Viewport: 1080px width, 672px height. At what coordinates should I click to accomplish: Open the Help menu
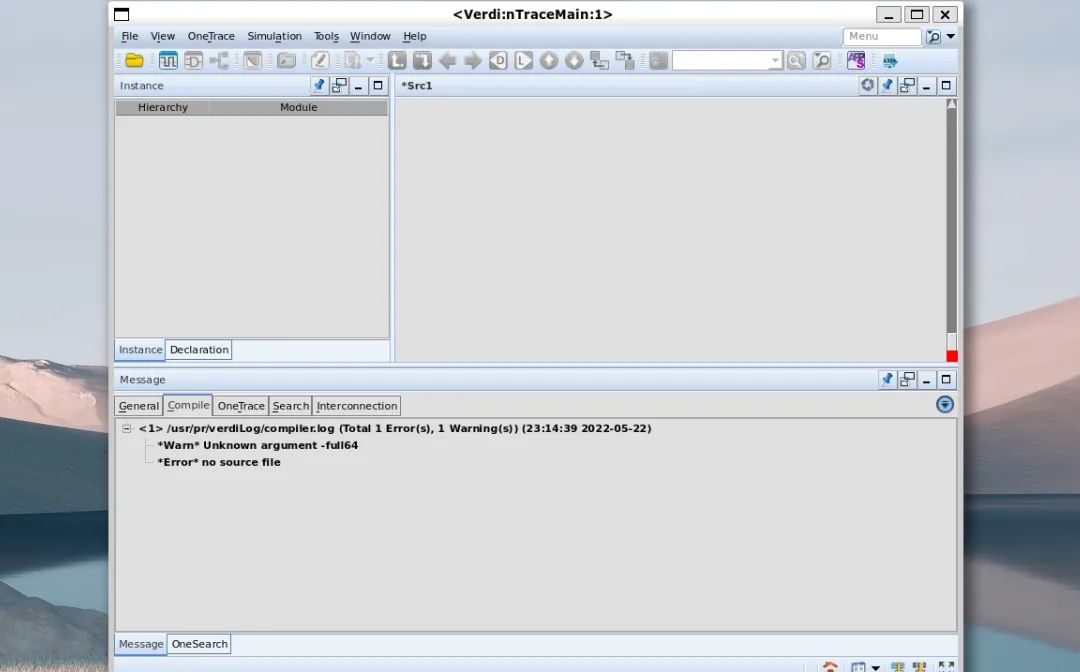click(x=415, y=36)
